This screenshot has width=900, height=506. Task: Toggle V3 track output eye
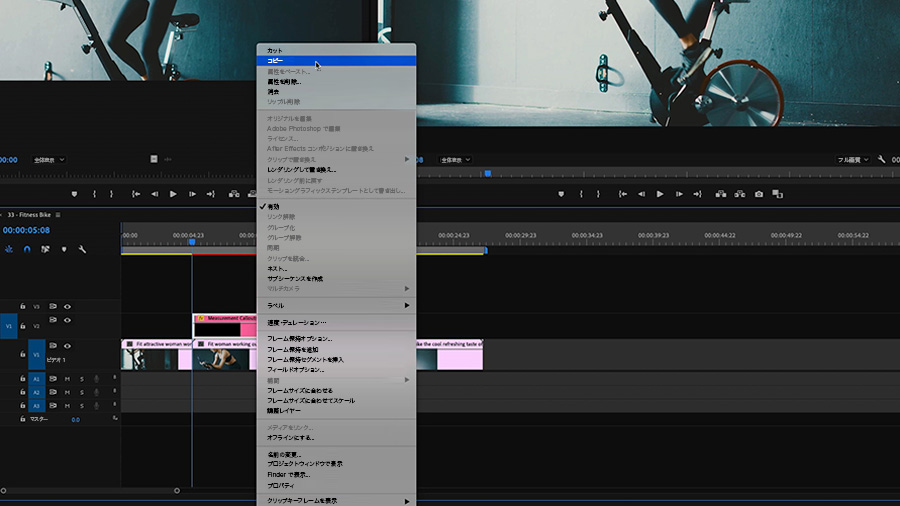coord(67,307)
